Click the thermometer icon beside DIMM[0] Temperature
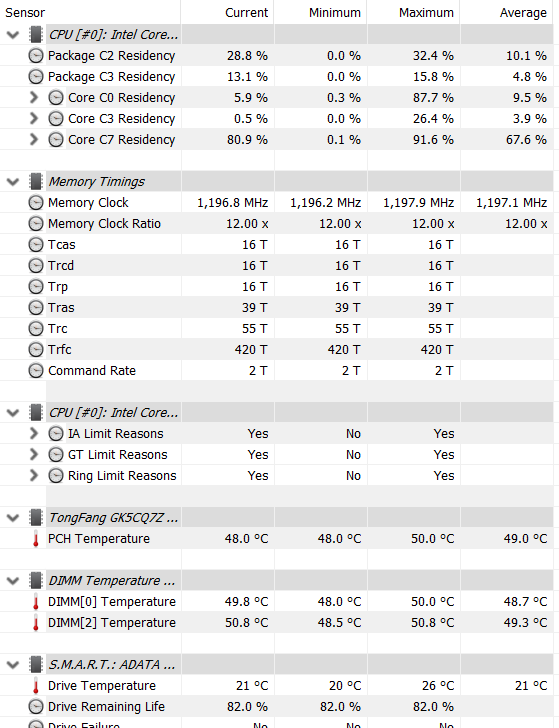 pos(36,602)
